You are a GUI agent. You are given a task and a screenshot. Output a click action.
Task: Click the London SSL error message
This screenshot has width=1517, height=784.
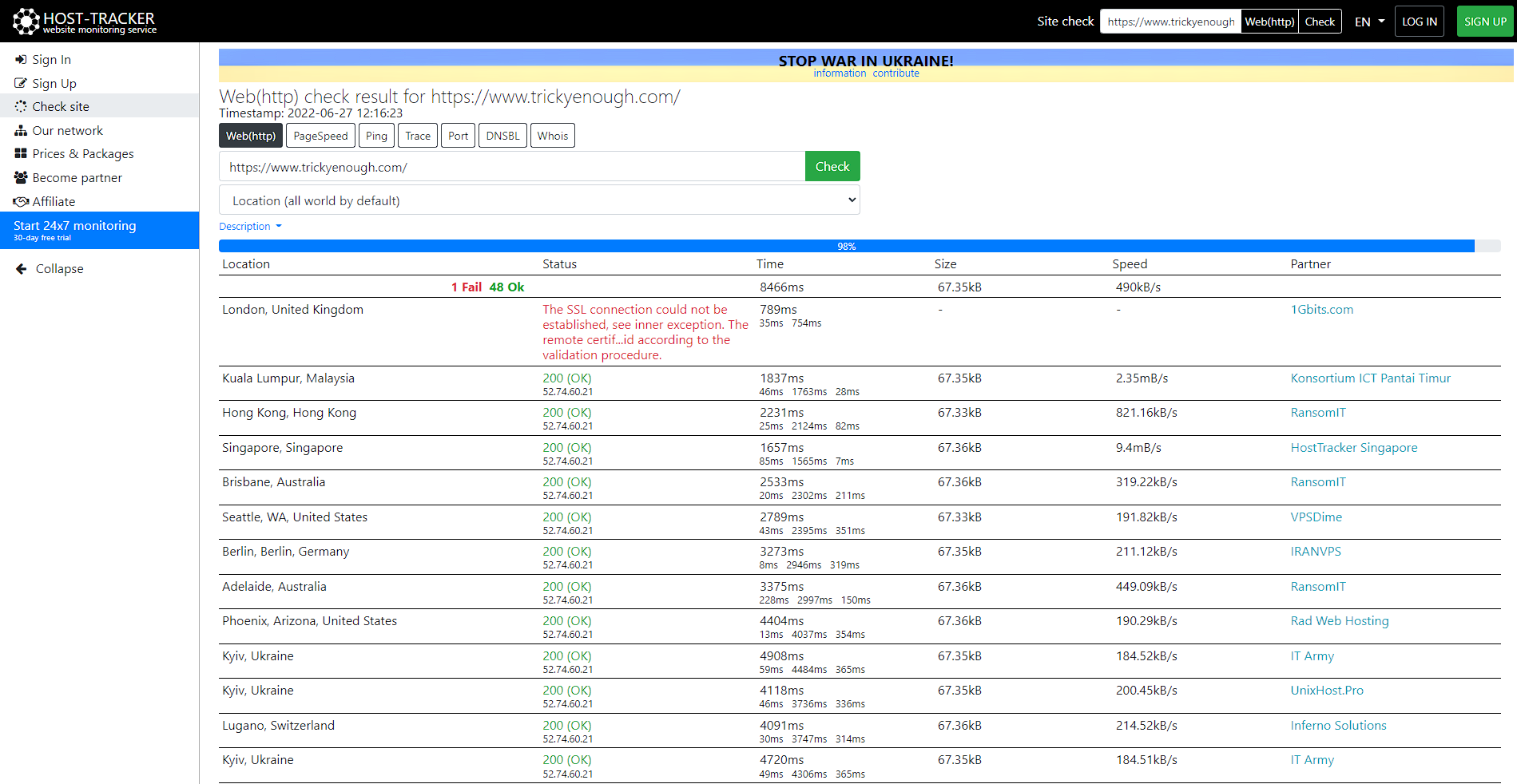[x=645, y=332]
